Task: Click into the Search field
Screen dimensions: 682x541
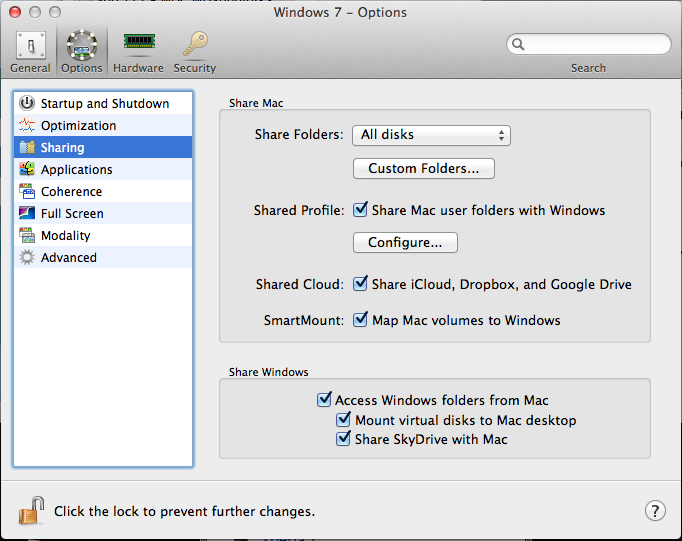Action: pos(588,44)
